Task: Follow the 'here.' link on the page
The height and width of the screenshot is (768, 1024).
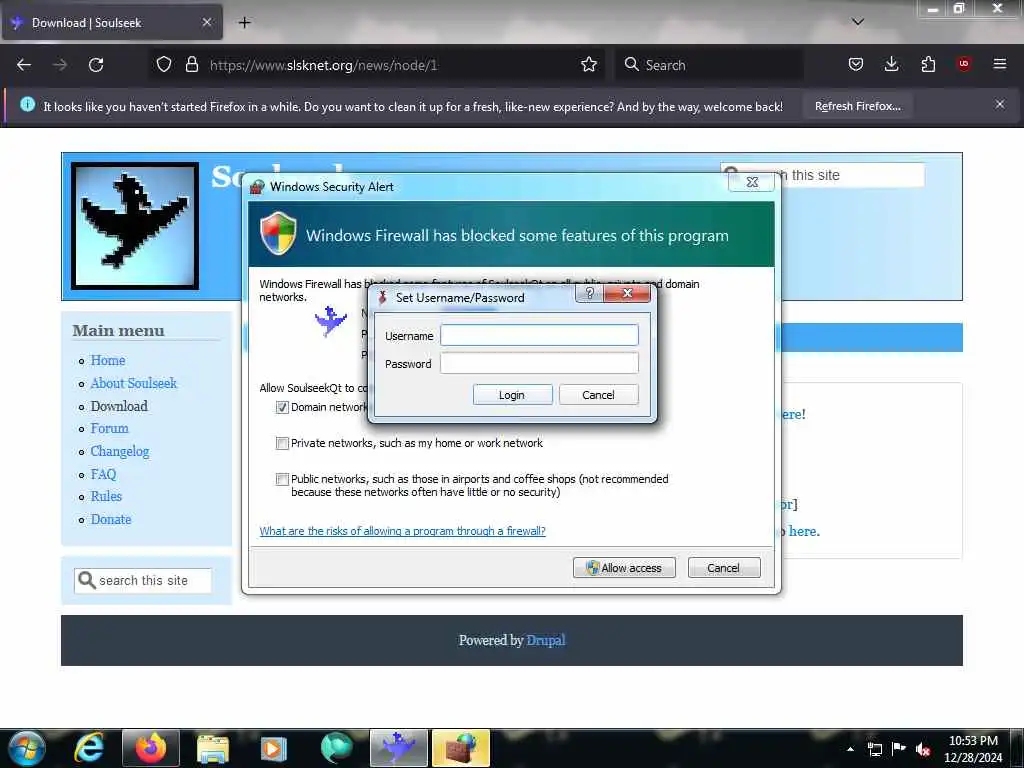Action: (804, 531)
